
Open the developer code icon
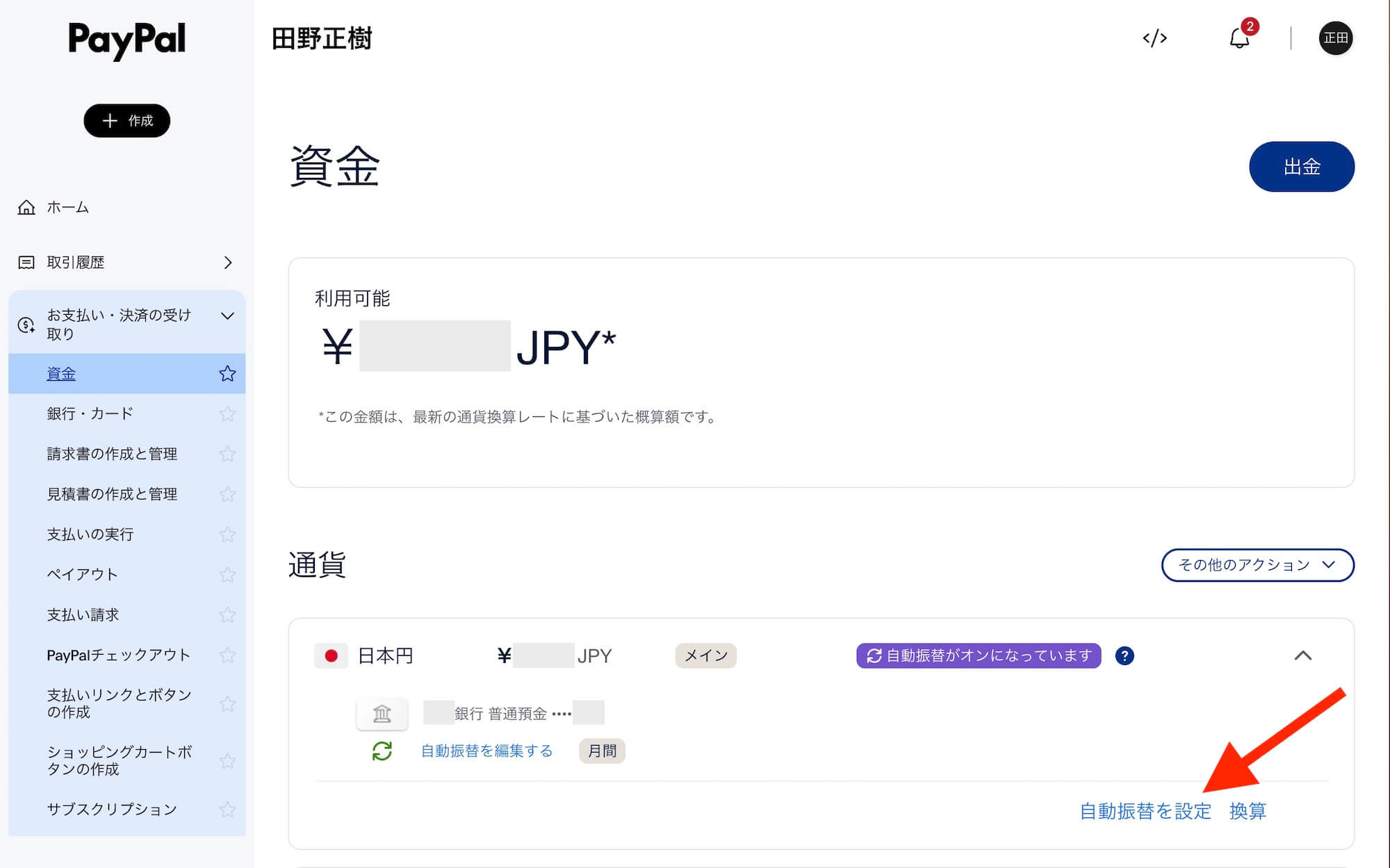coord(1154,38)
